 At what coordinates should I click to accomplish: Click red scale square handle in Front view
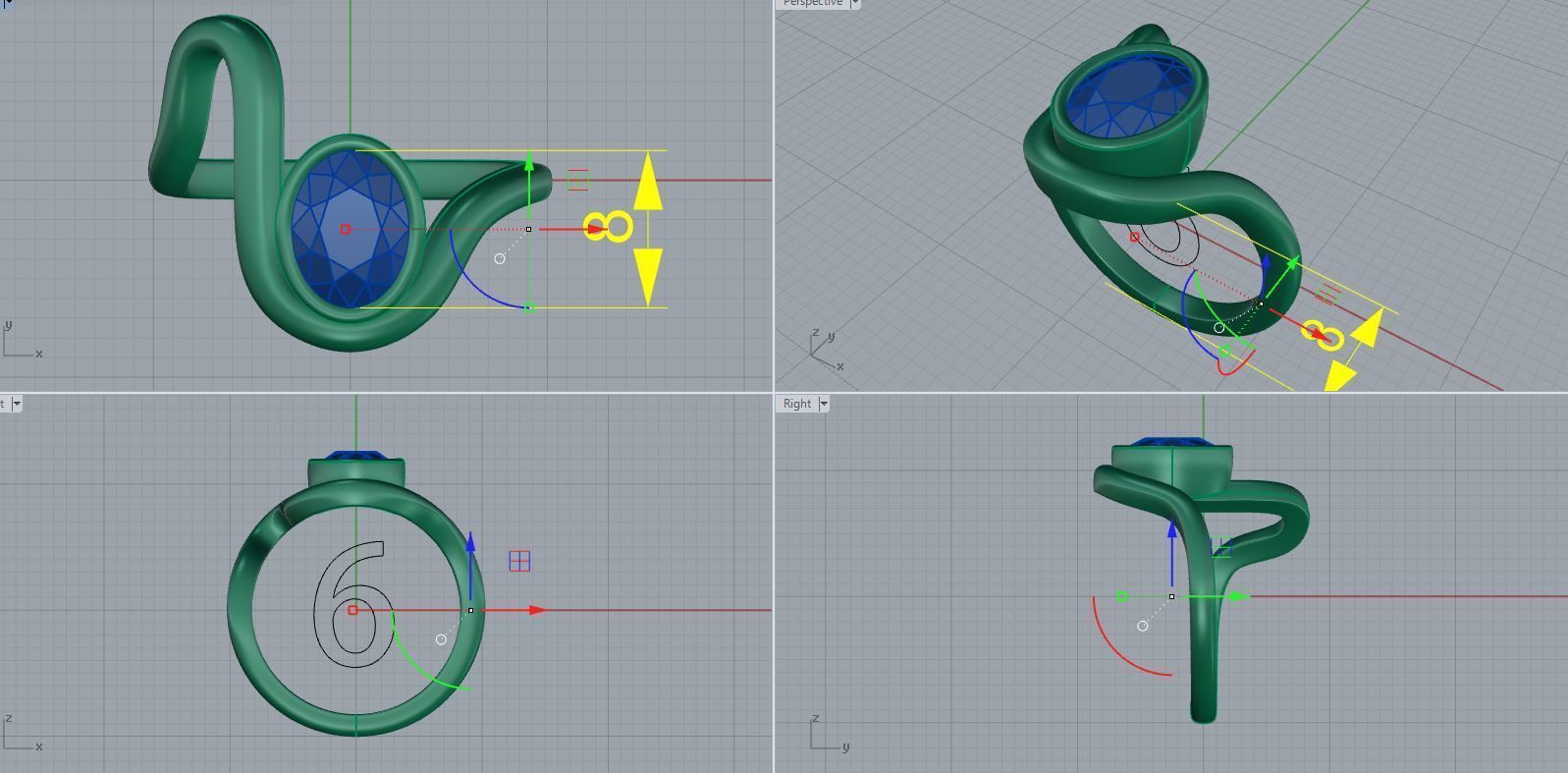(x=352, y=610)
